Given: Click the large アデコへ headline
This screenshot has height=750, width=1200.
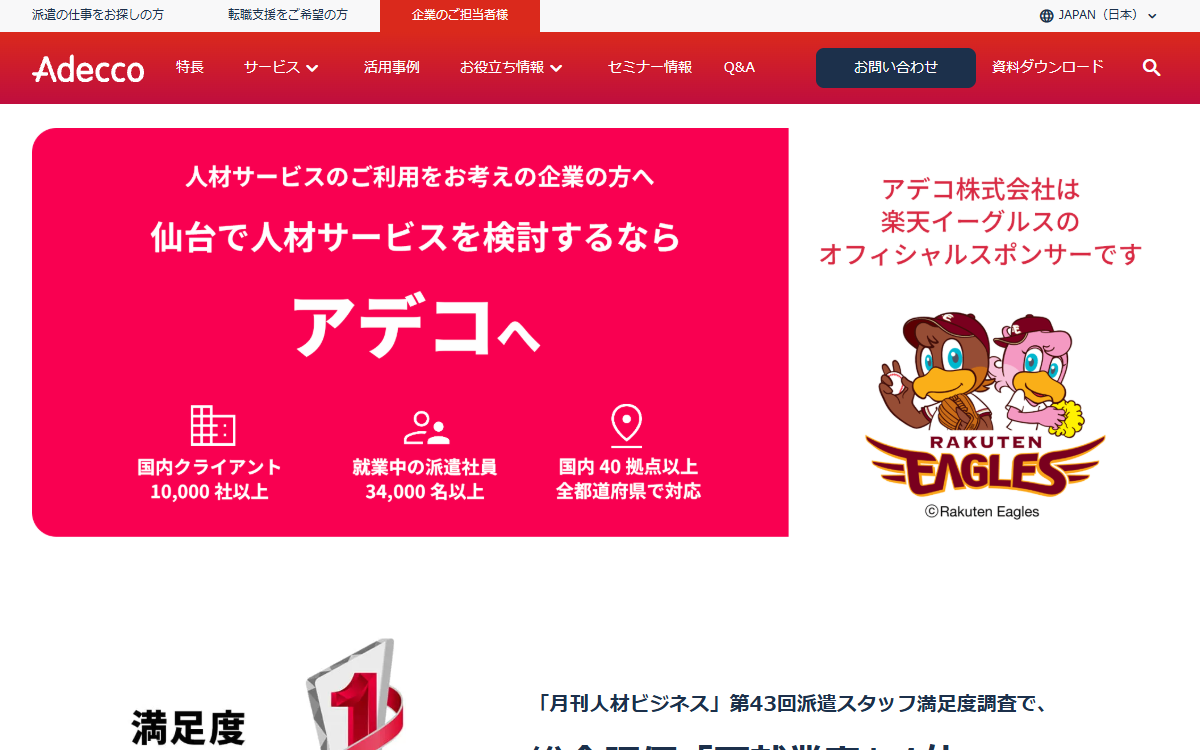Looking at the screenshot, I should (x=416, y=327).
